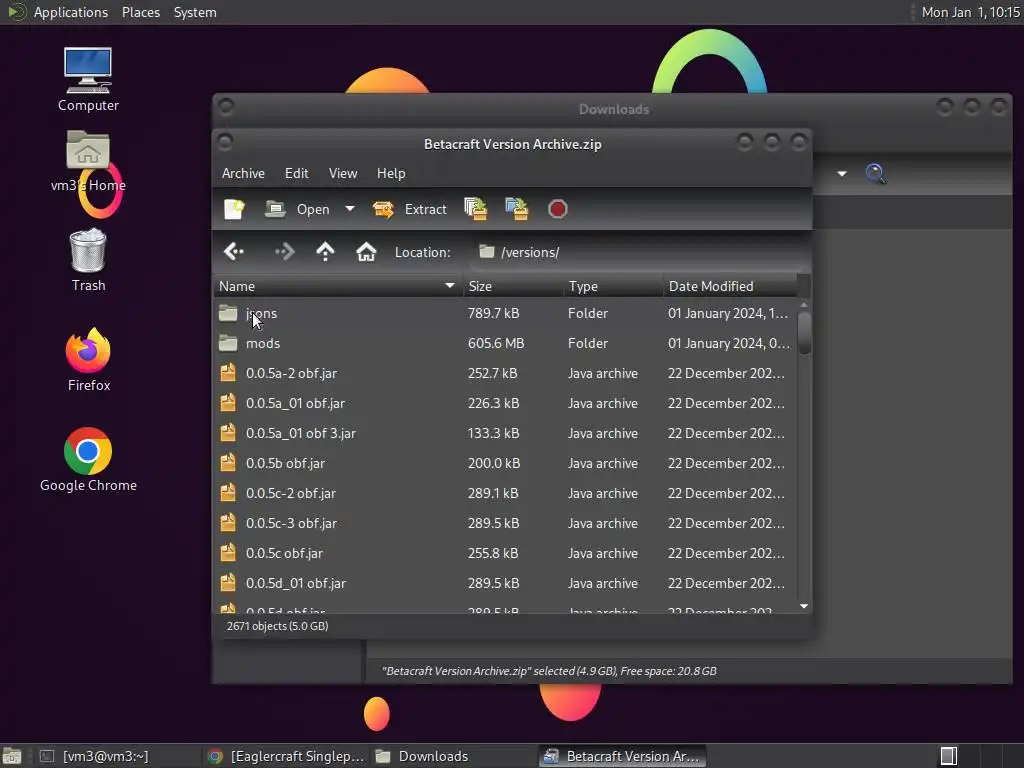The height and width of the screenshot is (768, 1024).
Task: Click window menu button of archive window
Action: pyautogui.click(x=225, y=142)
